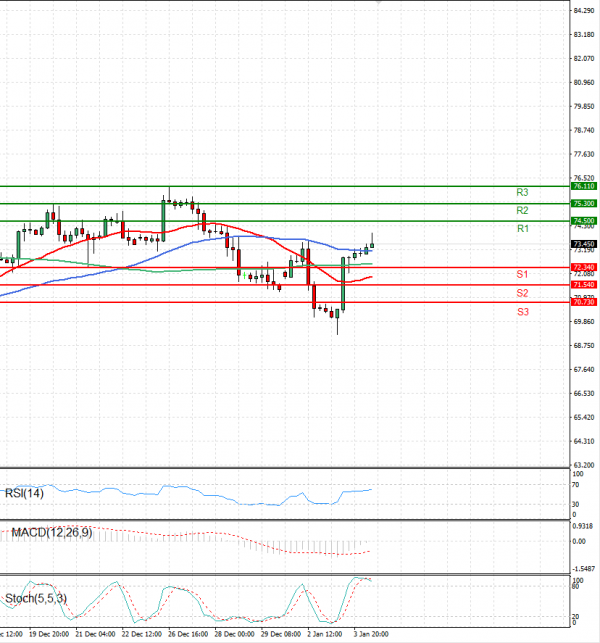Select the 70.730 red price tag
This screenshot has width=600, height=643.
point(584,302)
